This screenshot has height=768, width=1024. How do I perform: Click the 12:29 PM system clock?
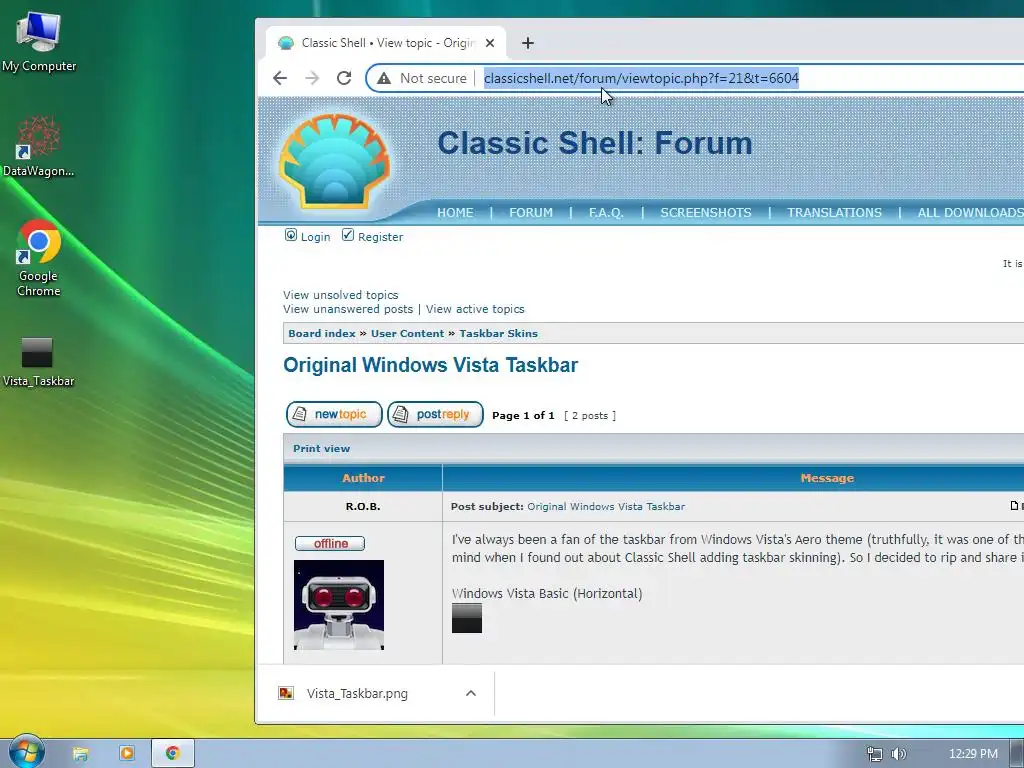click(973, 754)
